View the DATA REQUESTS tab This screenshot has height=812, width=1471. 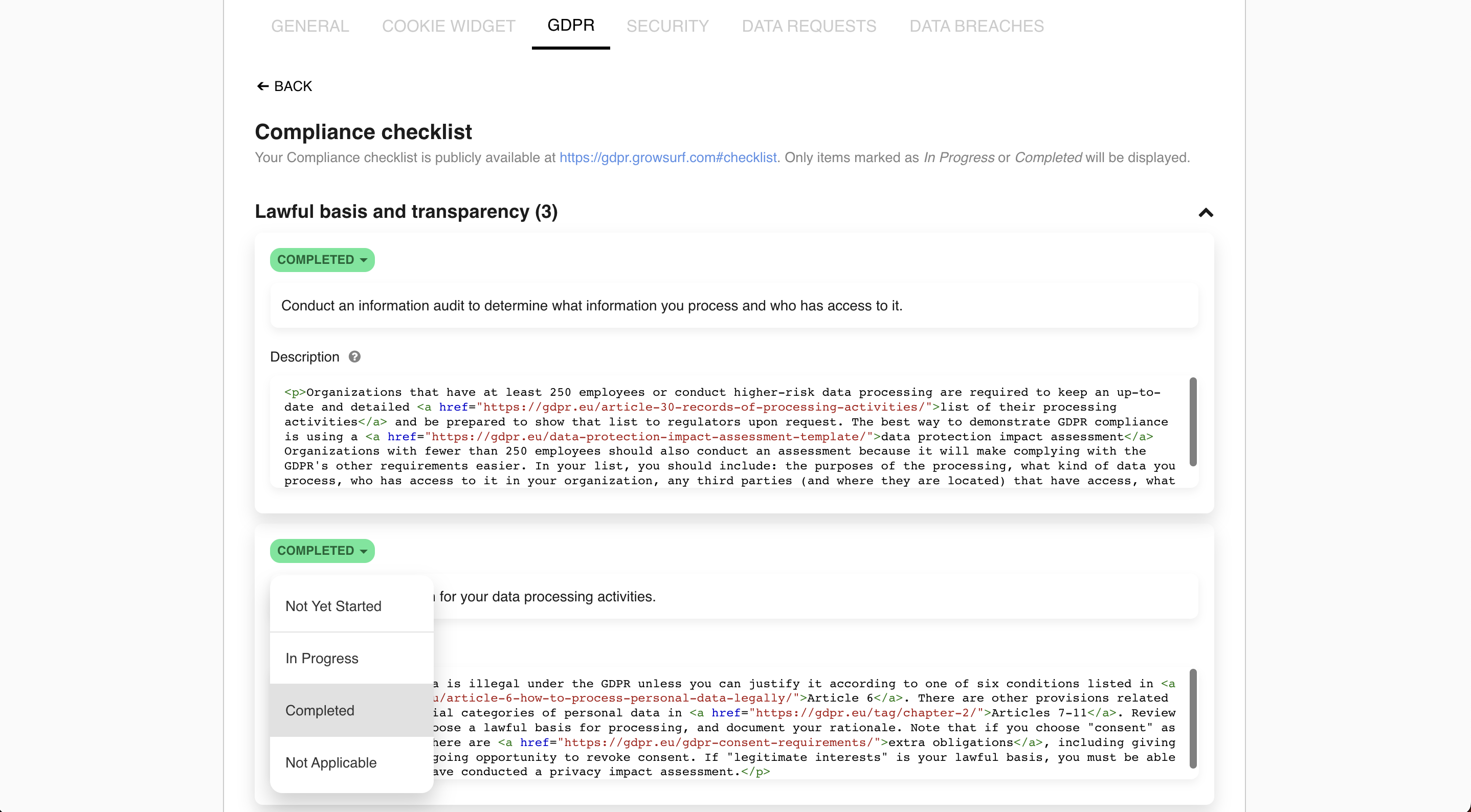pyautogui.click(x=808, y=26)
